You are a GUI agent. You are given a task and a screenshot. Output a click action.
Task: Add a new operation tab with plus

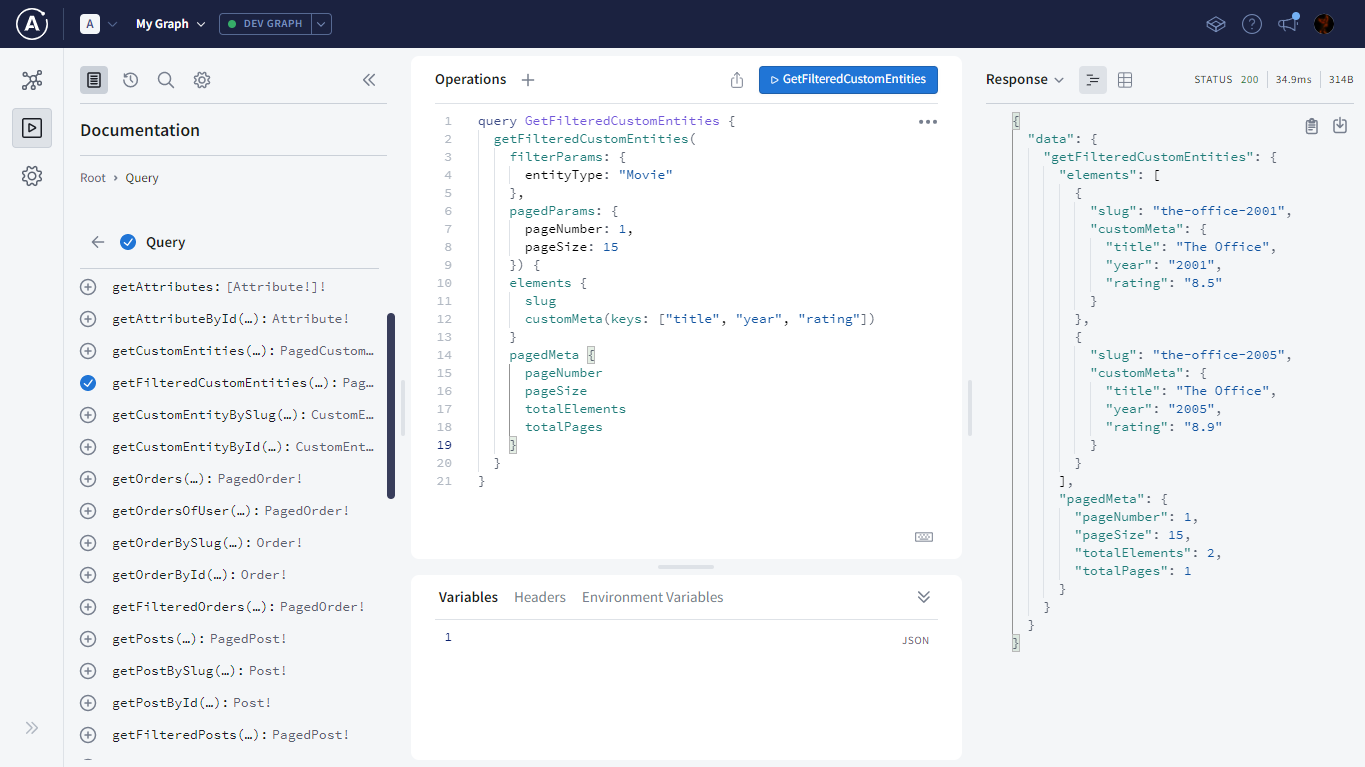click(x=528, y=80)
